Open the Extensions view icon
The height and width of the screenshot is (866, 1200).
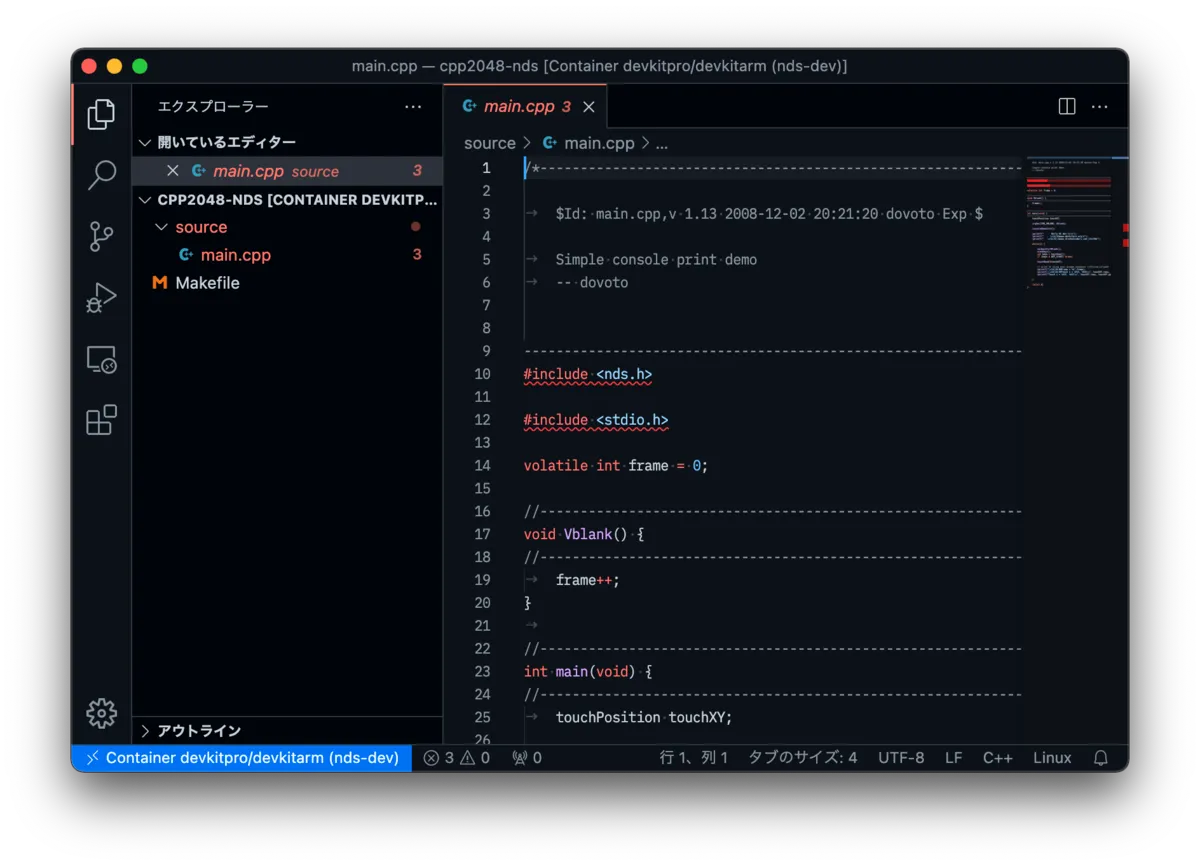[x=101, y=421]
